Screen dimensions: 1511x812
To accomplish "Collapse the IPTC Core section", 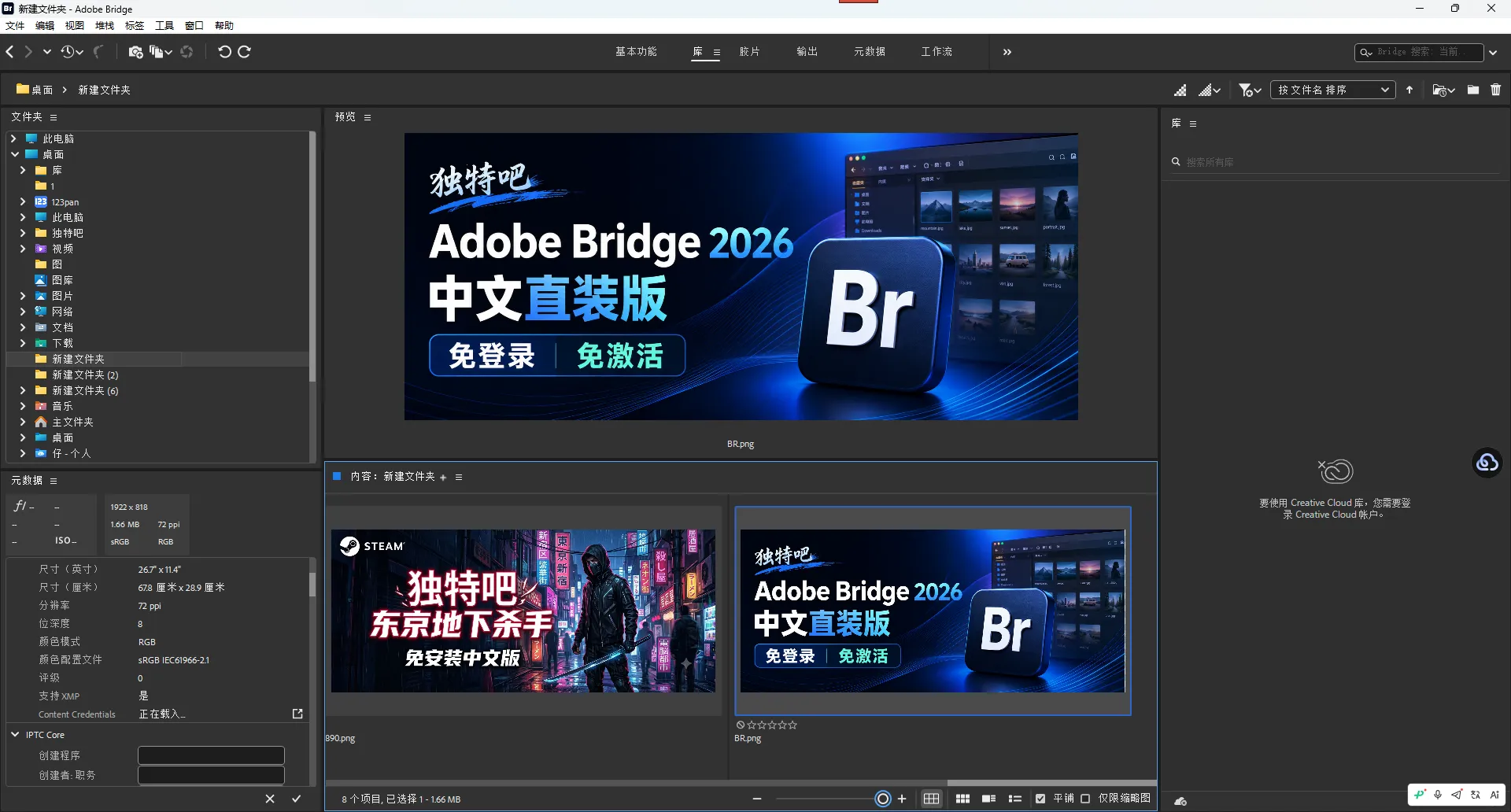I will click(x=15, y=734).
